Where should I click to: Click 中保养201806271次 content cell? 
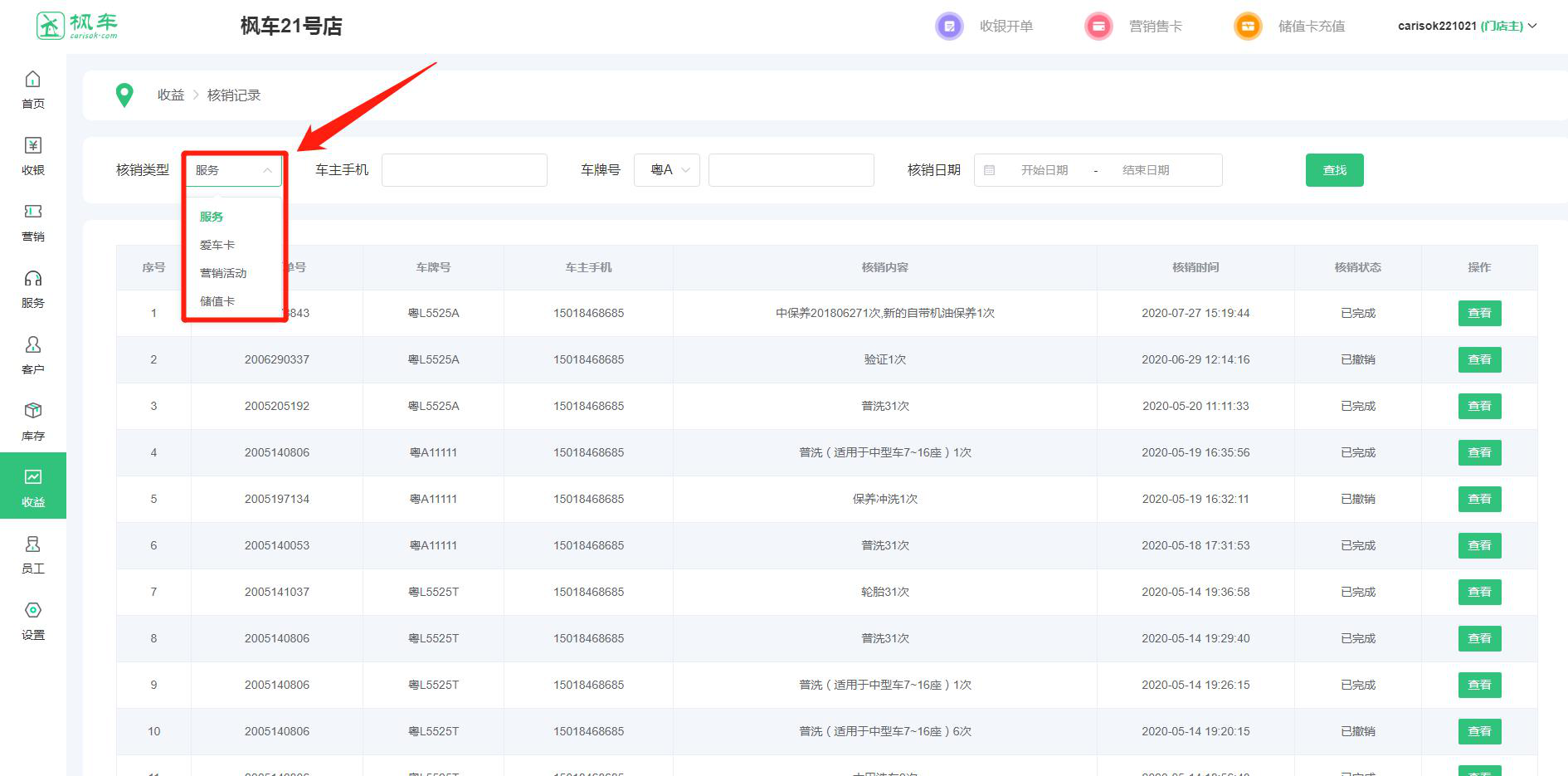(x=885, y=313)
